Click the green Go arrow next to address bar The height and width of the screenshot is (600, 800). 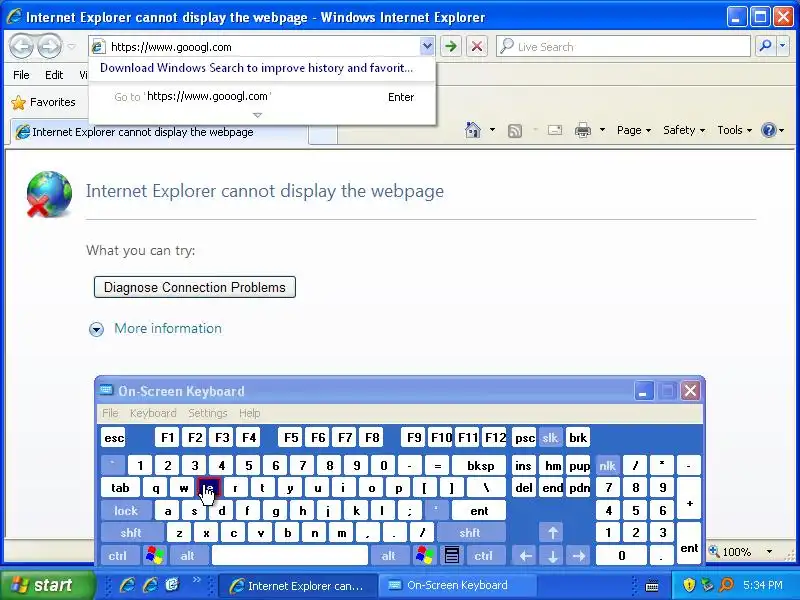tap(451, 46)
